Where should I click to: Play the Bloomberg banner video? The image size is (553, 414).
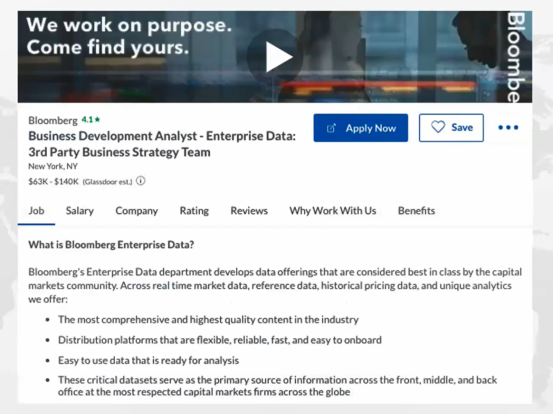point(279,57)
